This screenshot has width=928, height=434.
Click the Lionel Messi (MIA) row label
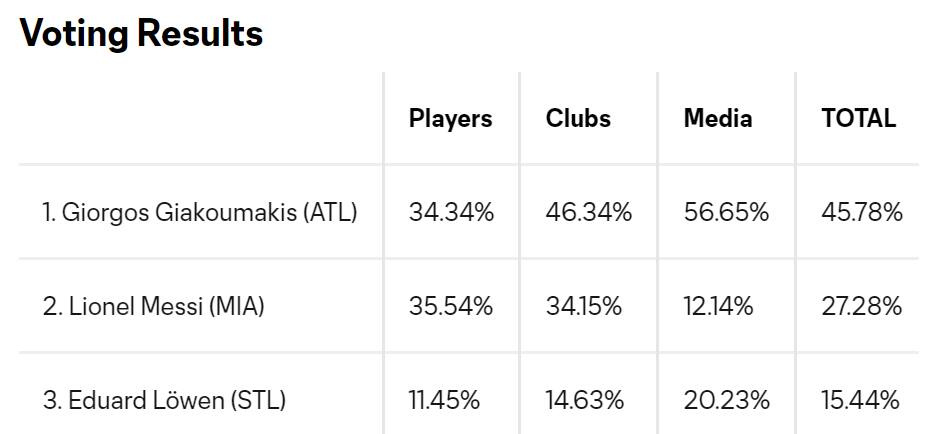pos(153,306)
